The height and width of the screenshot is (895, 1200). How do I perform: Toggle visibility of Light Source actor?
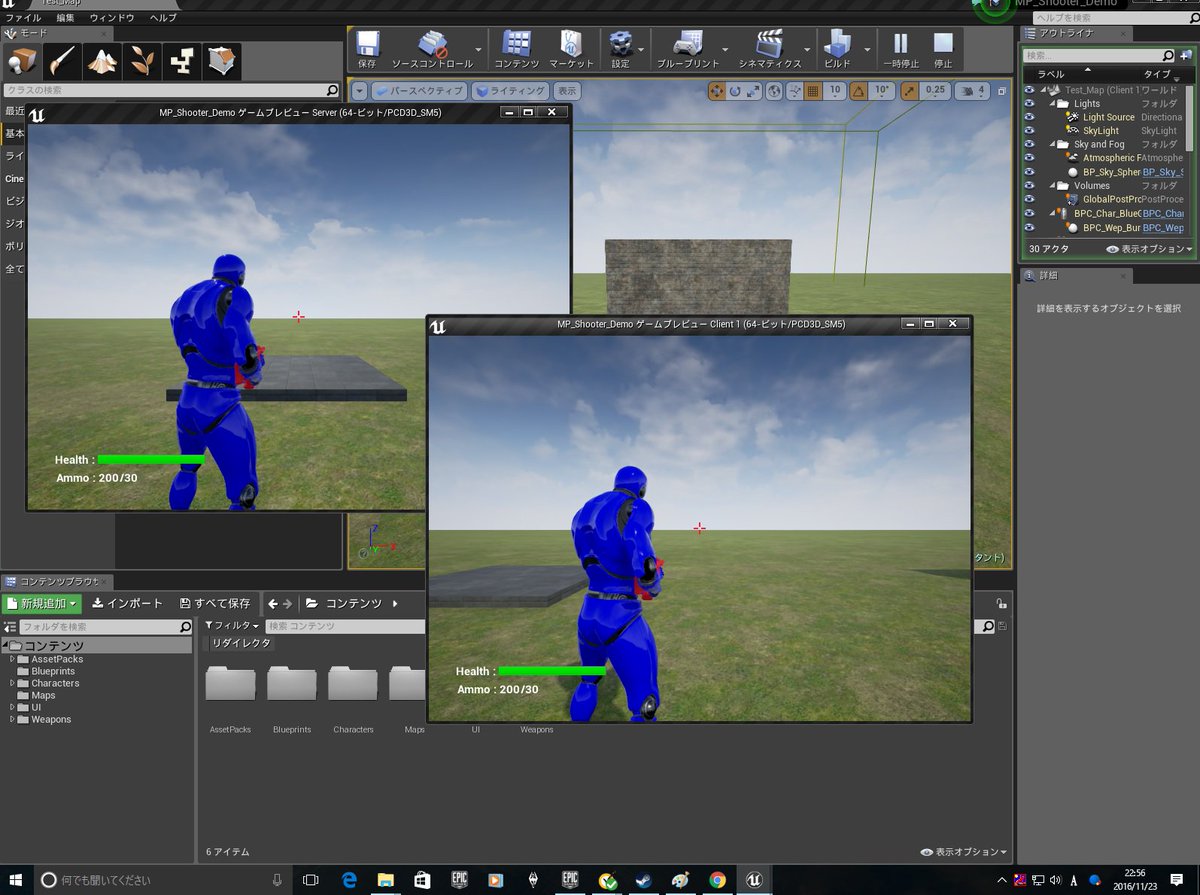pyautogui.click(x=1029, y=117)
